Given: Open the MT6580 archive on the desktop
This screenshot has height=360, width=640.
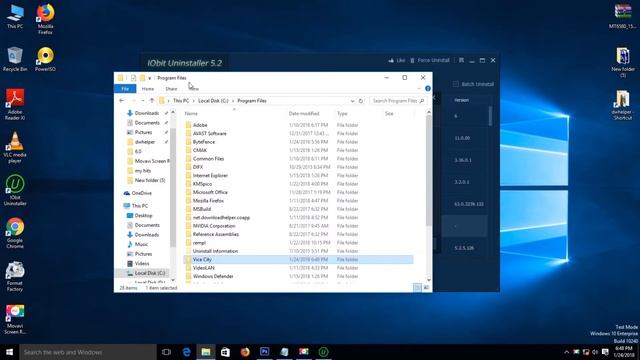Looking at the screenshot, I should [x=622, y=16].
